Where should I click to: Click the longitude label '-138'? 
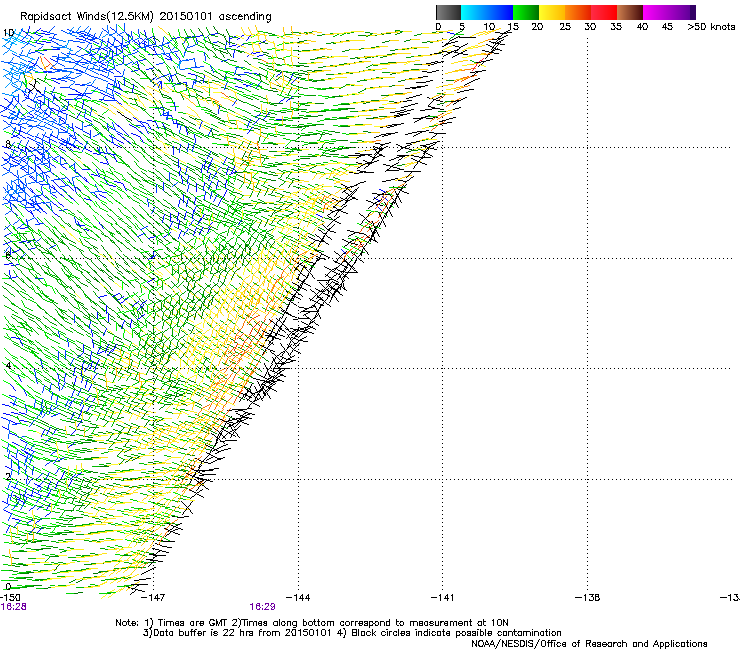coord(587,598)
